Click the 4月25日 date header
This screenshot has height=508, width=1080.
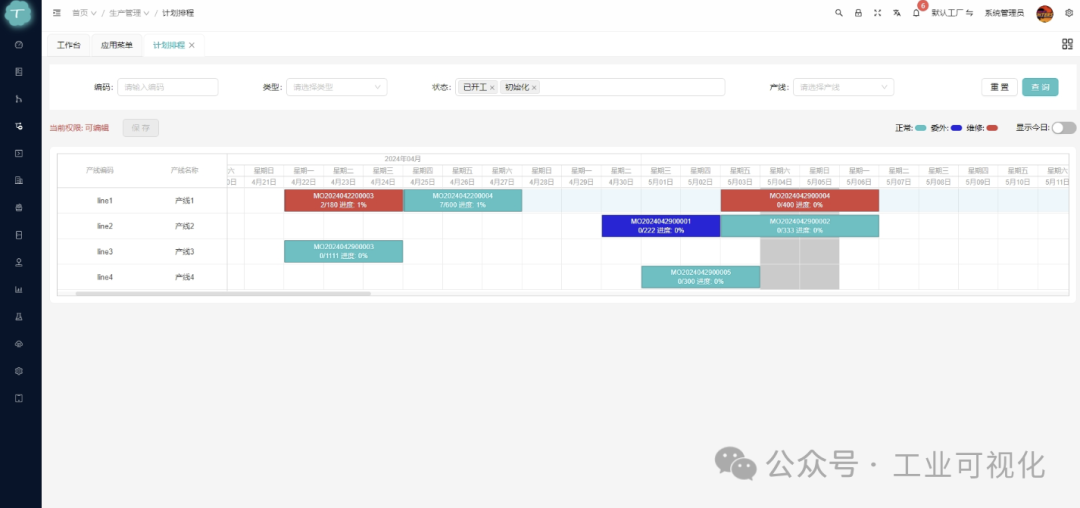[x=423, y=182]
